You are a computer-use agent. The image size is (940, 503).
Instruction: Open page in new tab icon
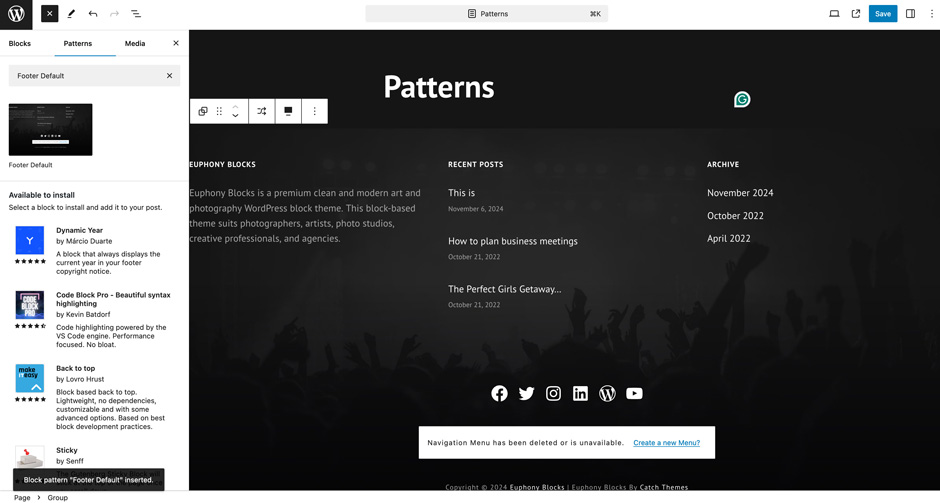tap(856, 14)
